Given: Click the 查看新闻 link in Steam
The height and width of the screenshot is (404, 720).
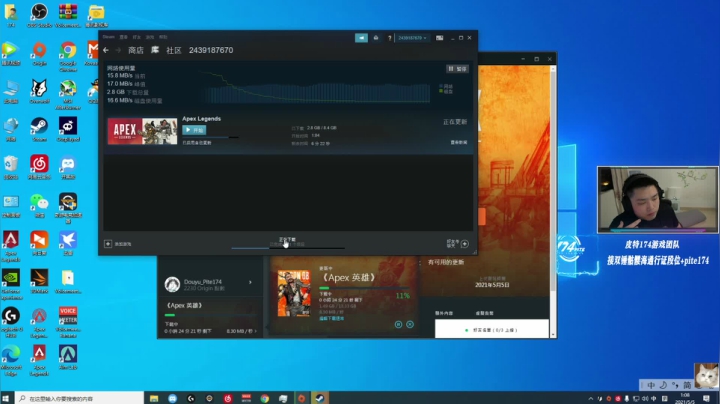Looking at the screenshot, I should (459, 142).
